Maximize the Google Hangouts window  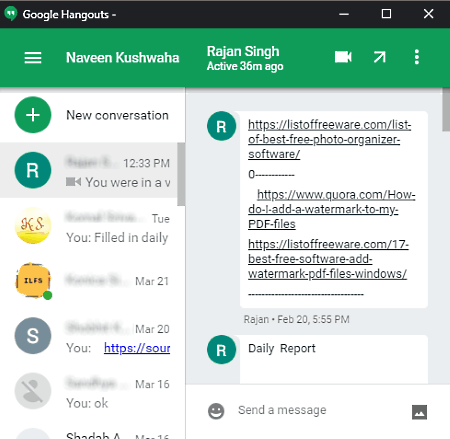point(386,14)
